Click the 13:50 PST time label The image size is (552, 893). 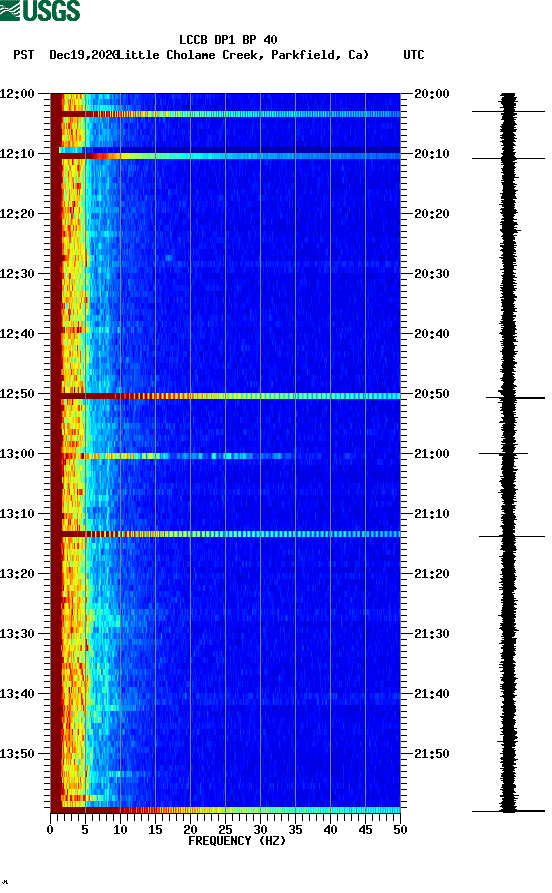coord(18,754)
